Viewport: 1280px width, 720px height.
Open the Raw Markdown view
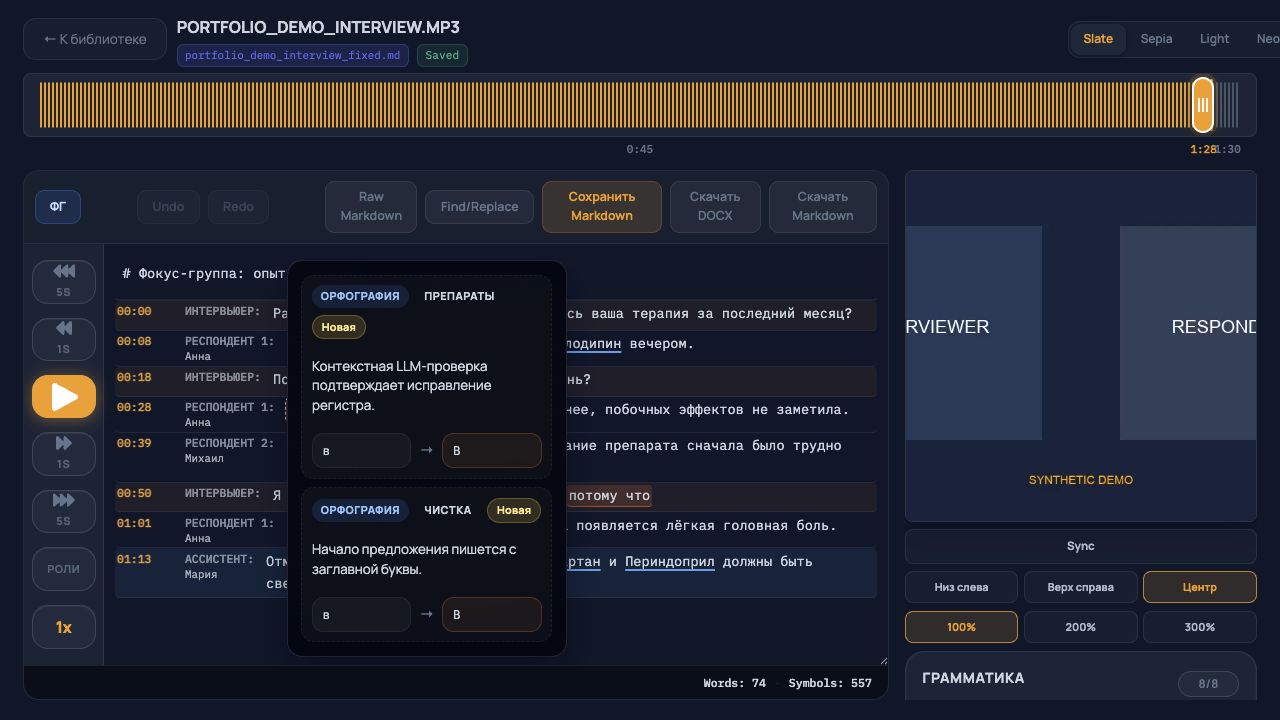pyautogui.click(x=371, y=207)
